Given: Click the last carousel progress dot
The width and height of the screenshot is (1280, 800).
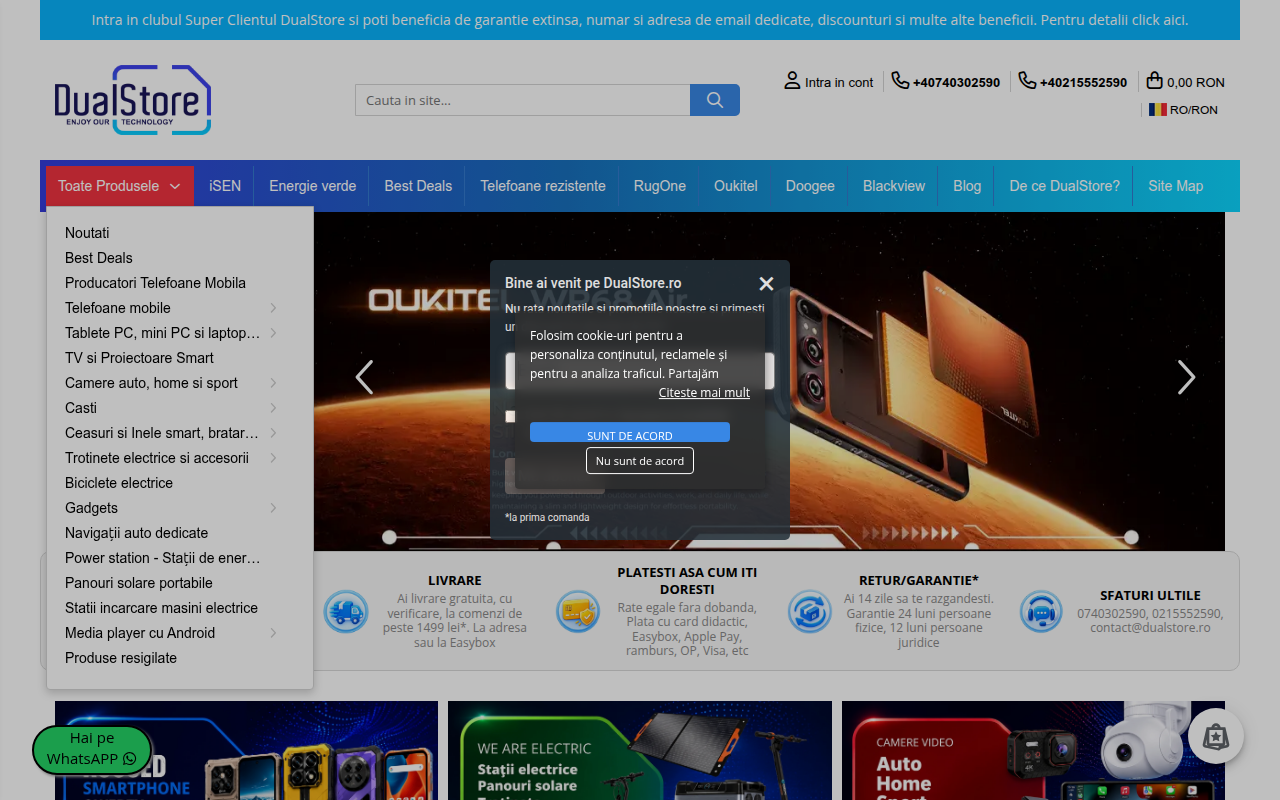Looking at the screenshot, I should [x=1131, y=537].
